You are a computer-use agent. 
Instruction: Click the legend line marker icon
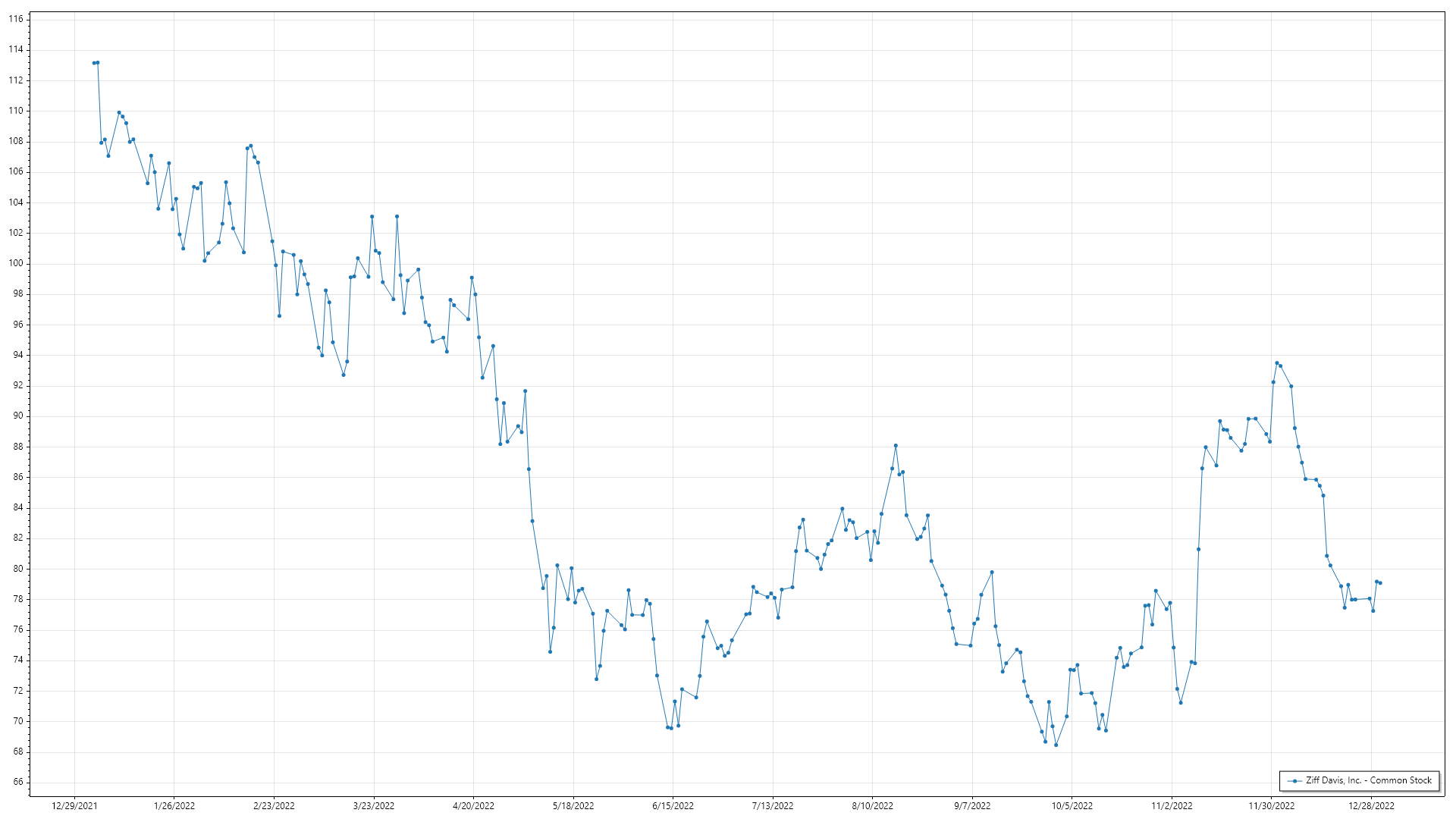tap(1295, 781)
